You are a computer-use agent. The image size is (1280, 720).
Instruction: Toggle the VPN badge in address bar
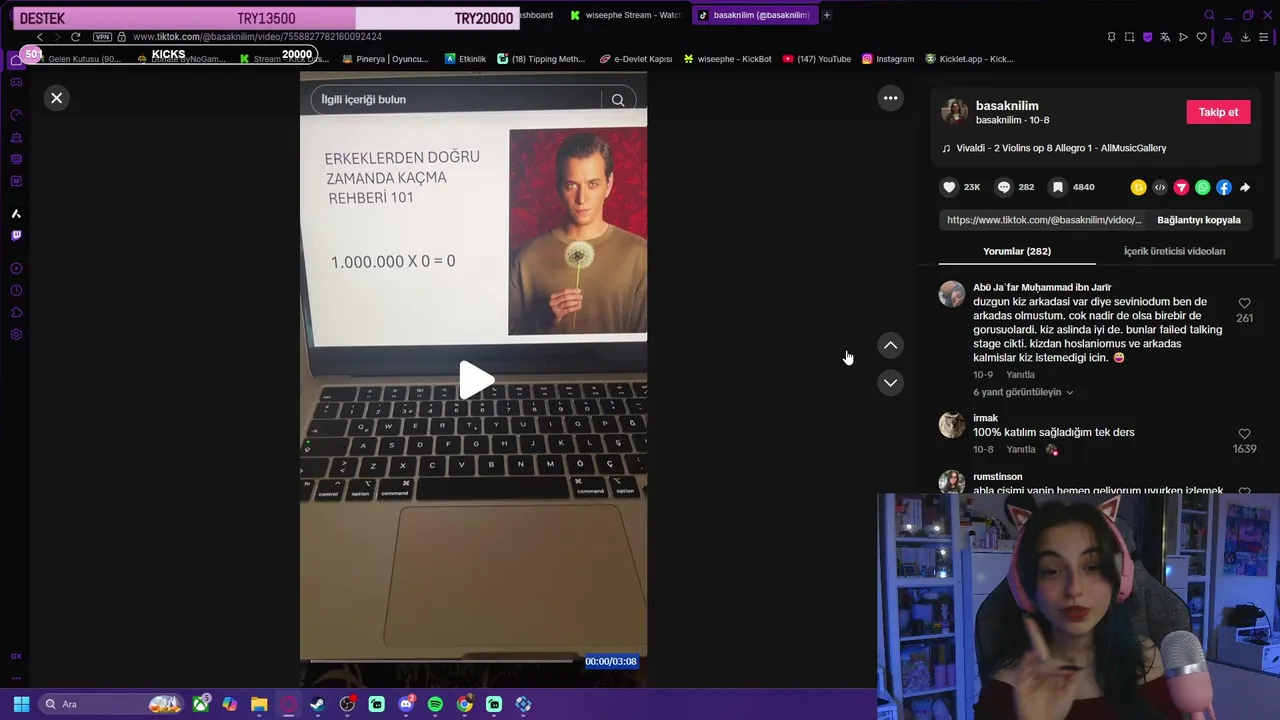click(x=102, y=37)
